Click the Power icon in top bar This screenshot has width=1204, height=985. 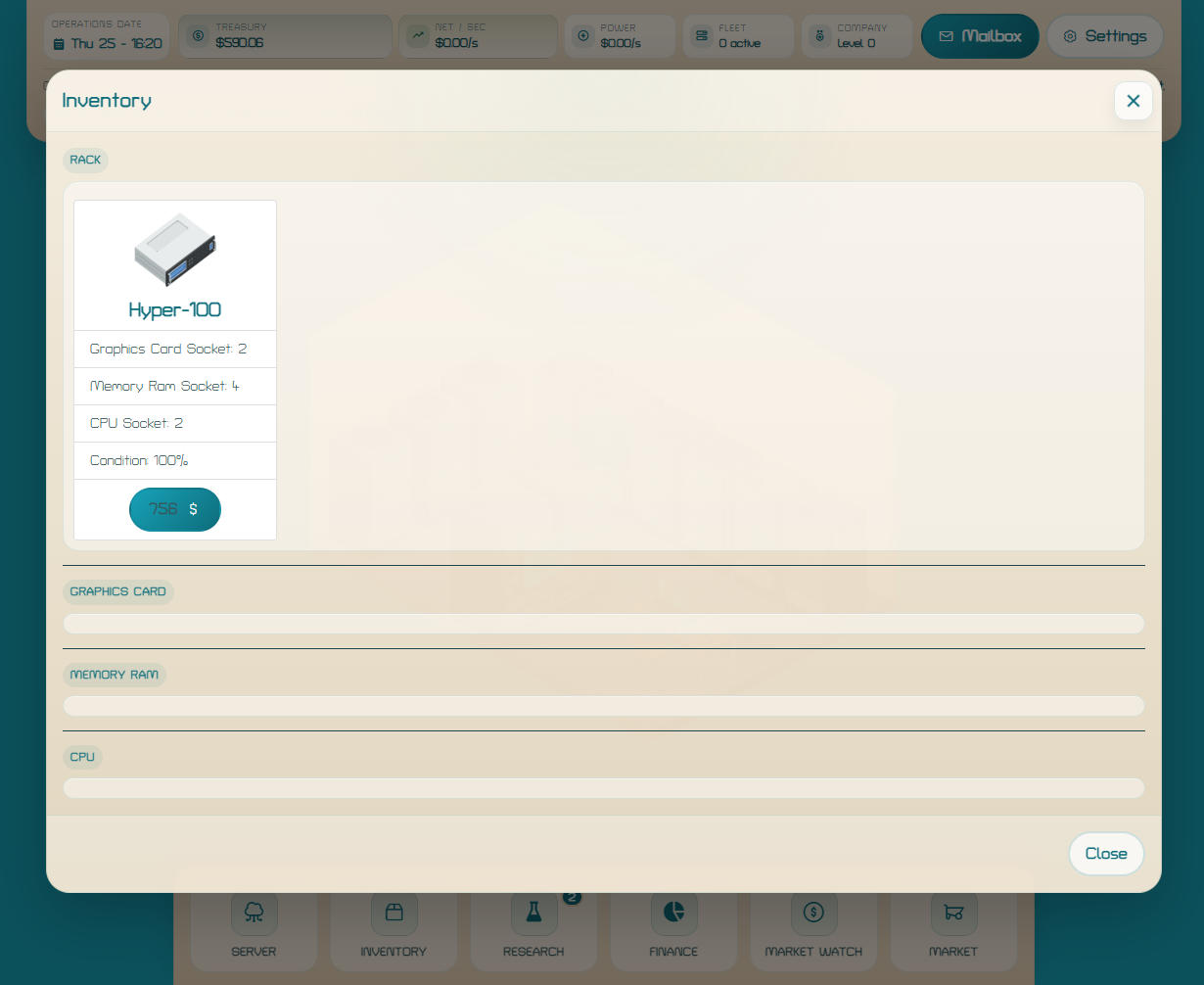(583, 36)
